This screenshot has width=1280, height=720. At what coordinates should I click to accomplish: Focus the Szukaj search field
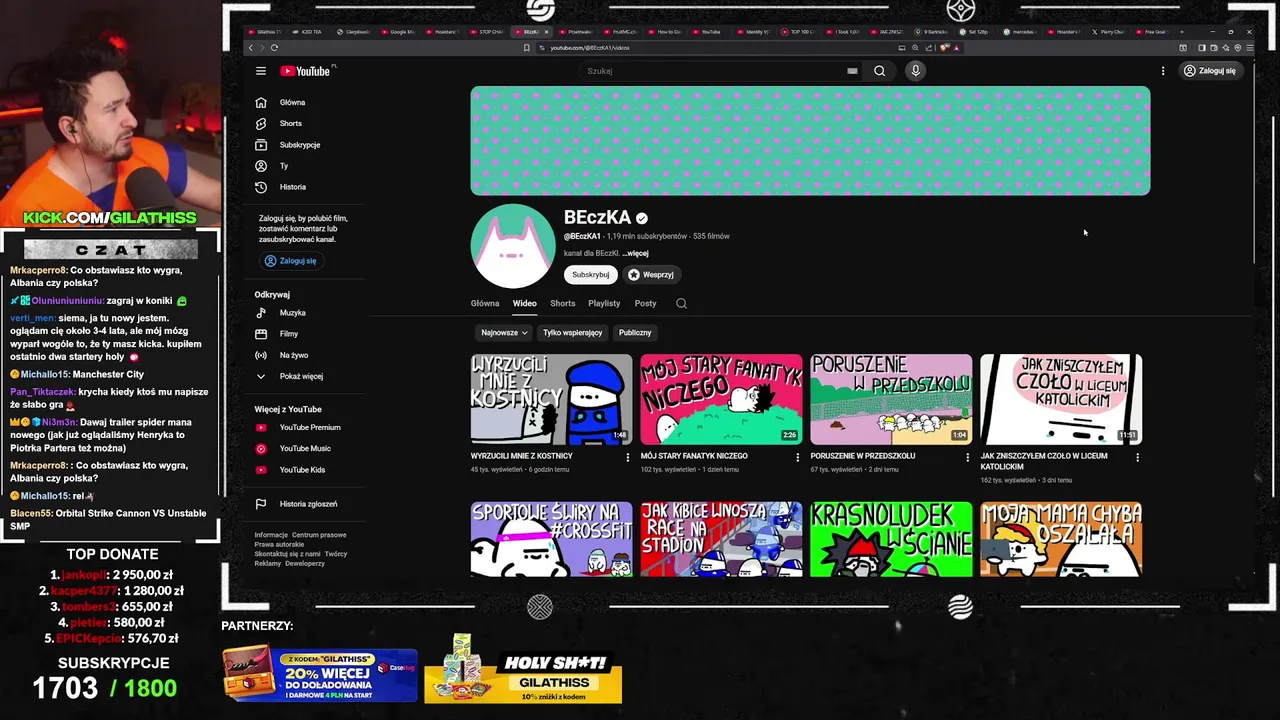click(713, 71)
